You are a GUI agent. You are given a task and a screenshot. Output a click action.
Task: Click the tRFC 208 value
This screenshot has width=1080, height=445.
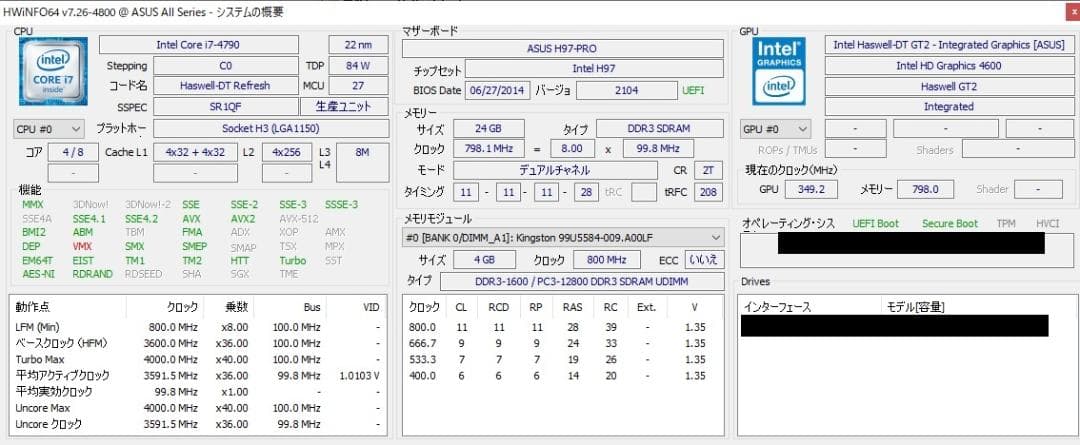pyautogui.click(x=709, y=192)
